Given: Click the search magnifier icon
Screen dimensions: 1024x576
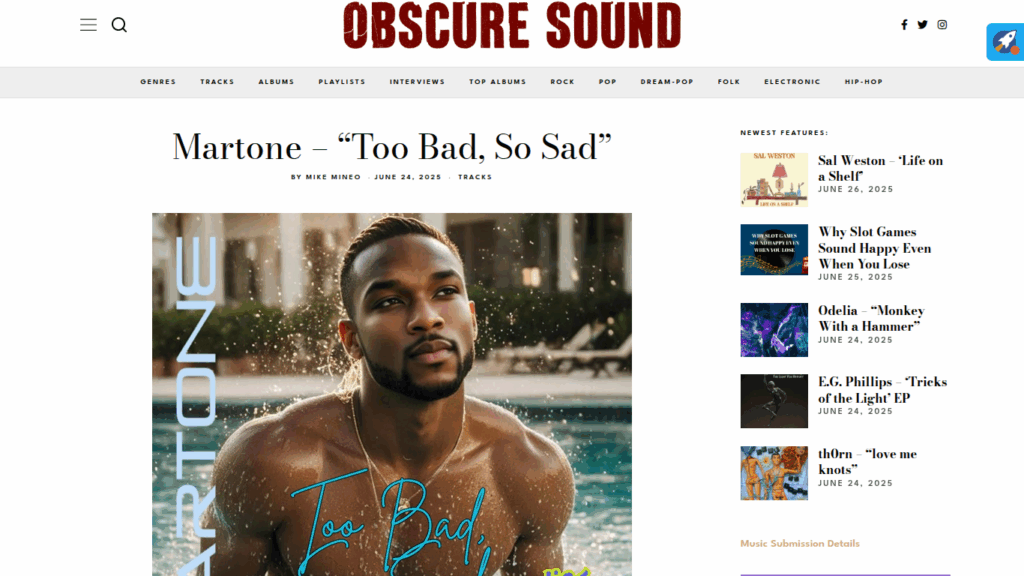Looking at the screenshot, I should tap(119, 25).
